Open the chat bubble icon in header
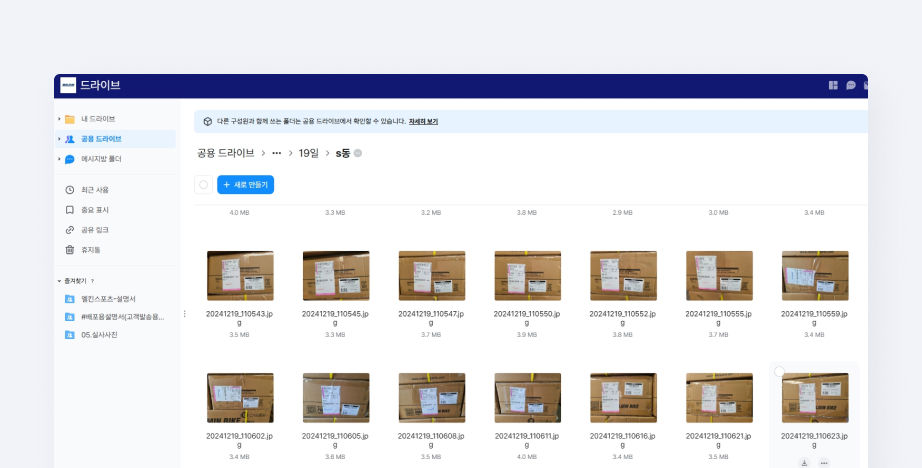This screenshot has height=468, width=922. pyautogui.click(x=850, y=85)
